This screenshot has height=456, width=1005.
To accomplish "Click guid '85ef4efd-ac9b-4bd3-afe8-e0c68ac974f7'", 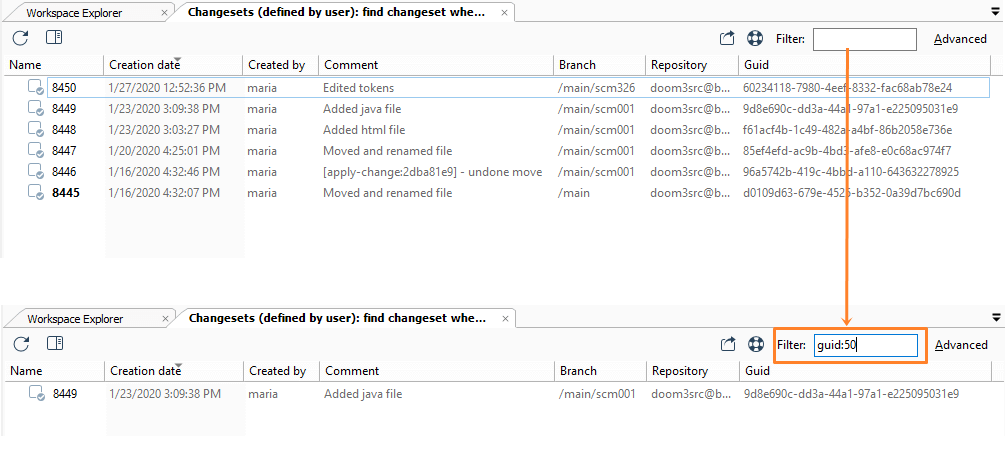I will tap(847, 151).
